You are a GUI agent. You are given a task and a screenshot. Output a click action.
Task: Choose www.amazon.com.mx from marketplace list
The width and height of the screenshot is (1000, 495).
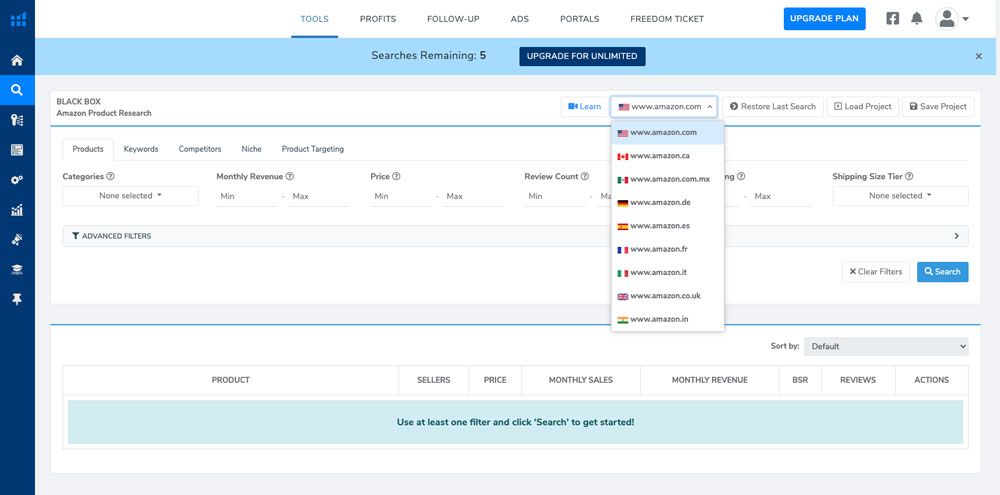[x=668, y=179]
